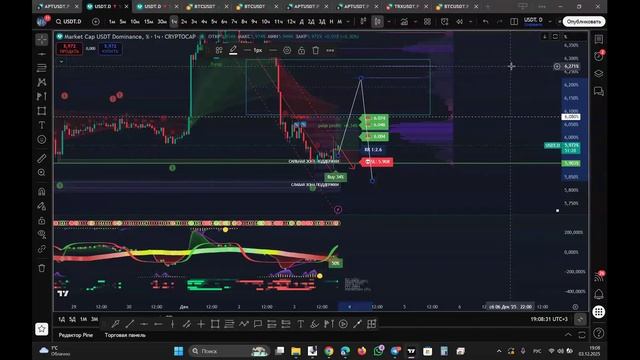Select the crosshair cursor tool in left toolbar

point(42,40)
